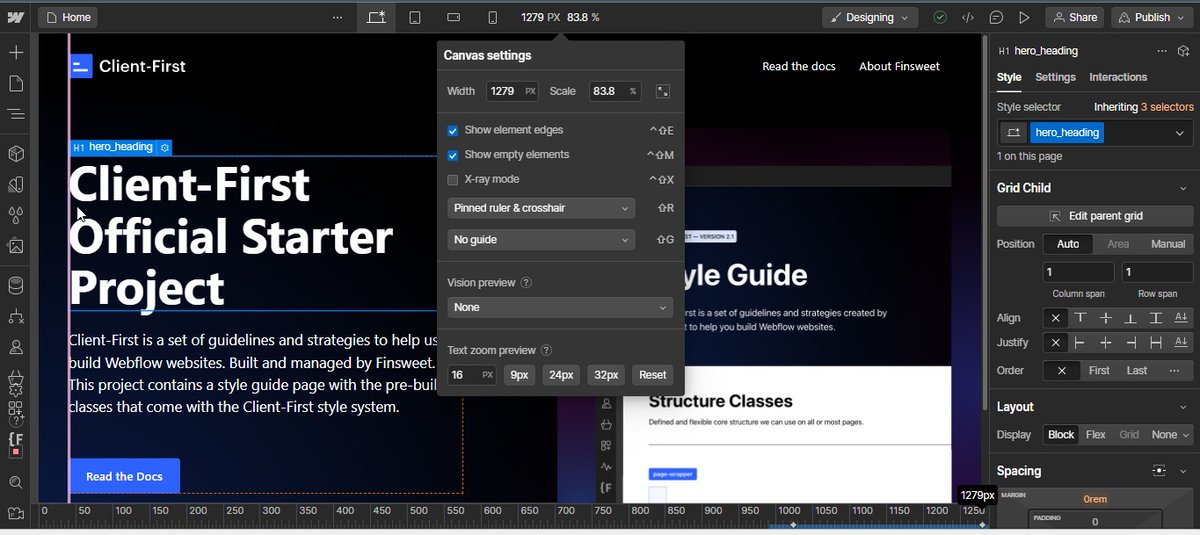Open the Navigator panel icon
Viewport: 1200px width, 535px height.
[15, 114]
